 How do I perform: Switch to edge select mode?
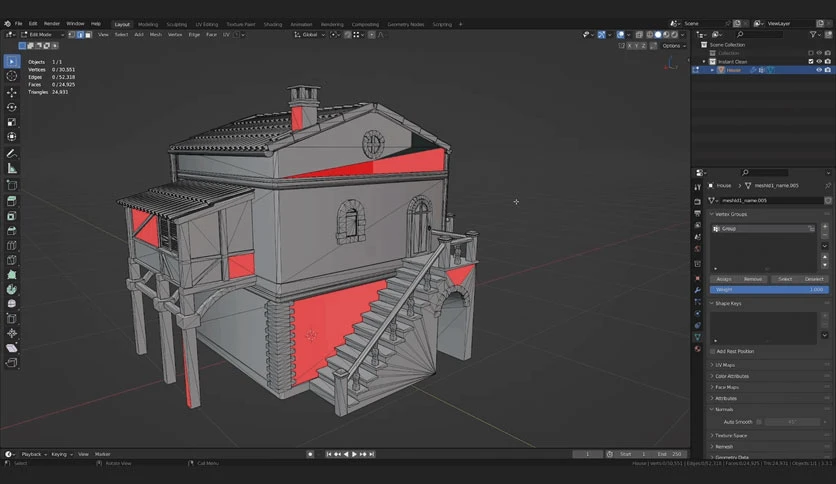click(x=80, y=35)
